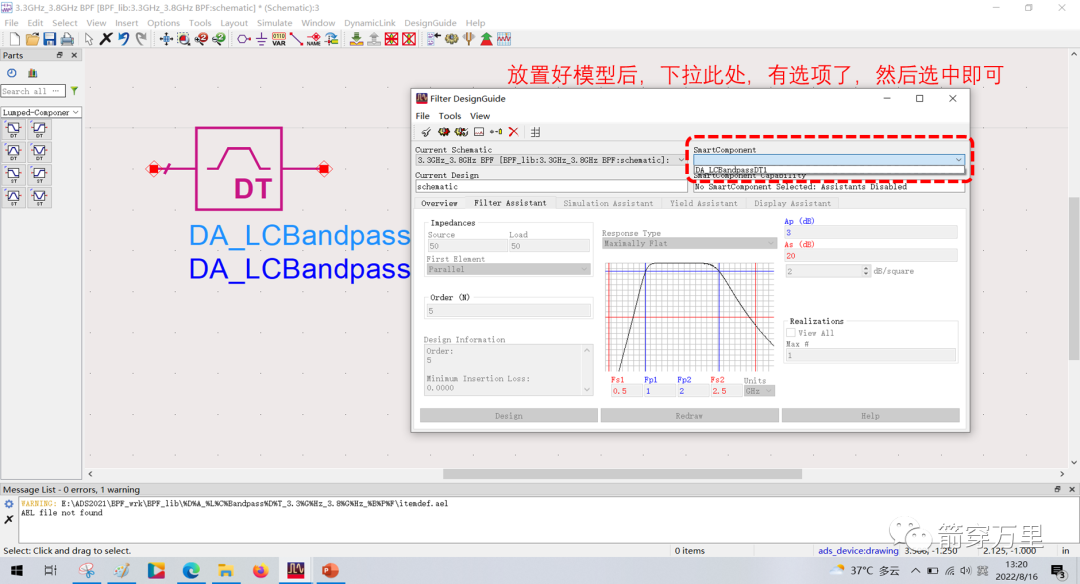Pick the bandpass DT filter in Parts palette
Viewport: 1080px width, 584px height.
pyautogui.click(x=14, y=152)
